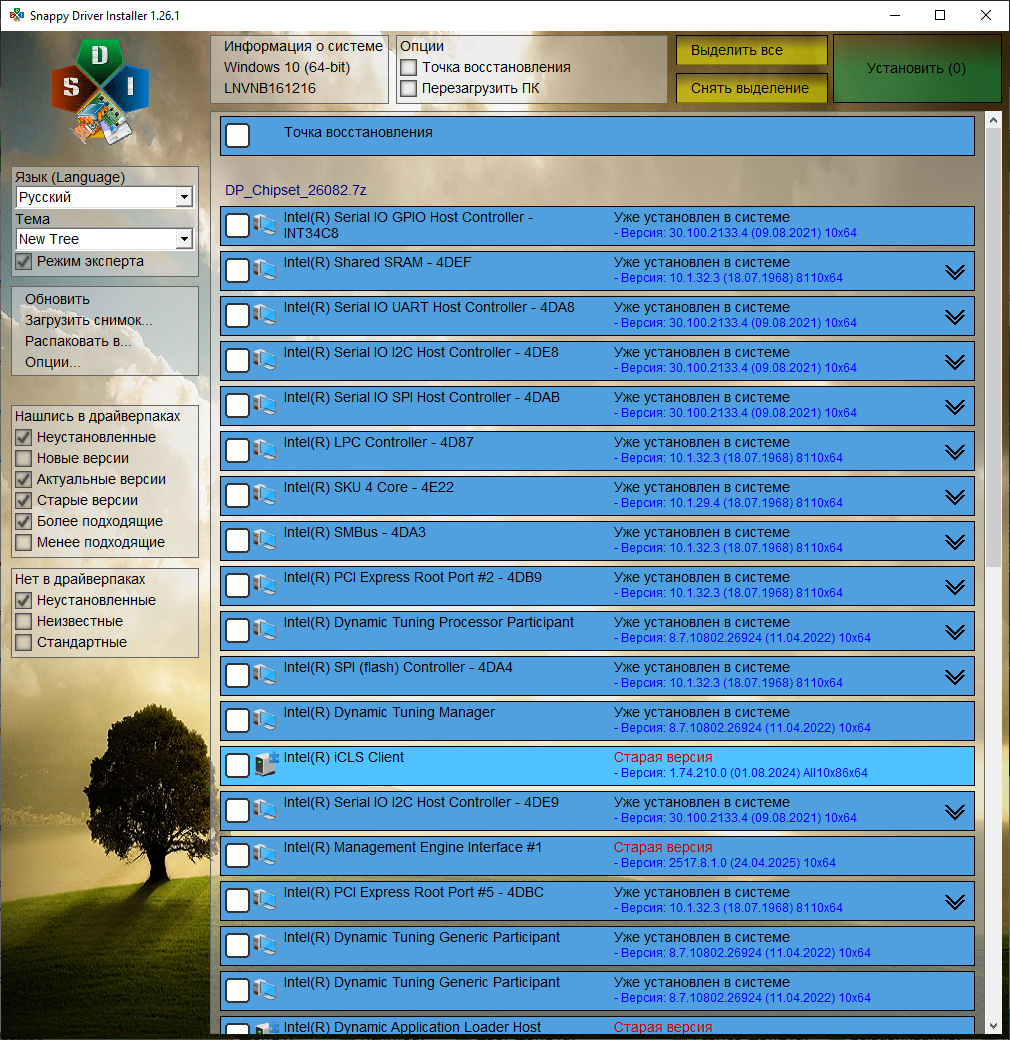Open the Тема theme dropdown
This screenshot has height=1040, width=1010.
coord(104,239)
